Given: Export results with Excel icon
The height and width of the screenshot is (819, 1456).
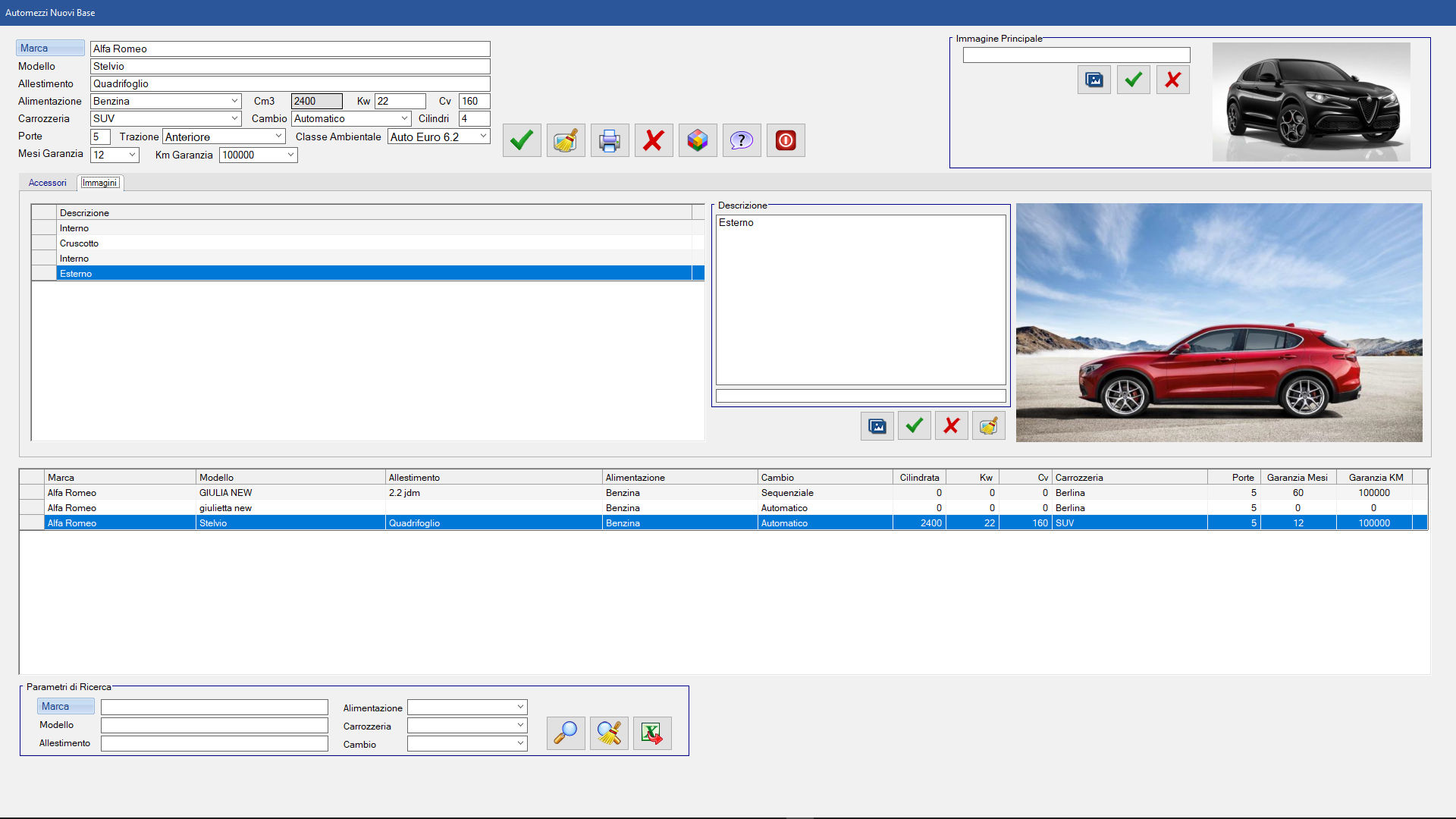Looking at the screenshot, I should (652, 733).
